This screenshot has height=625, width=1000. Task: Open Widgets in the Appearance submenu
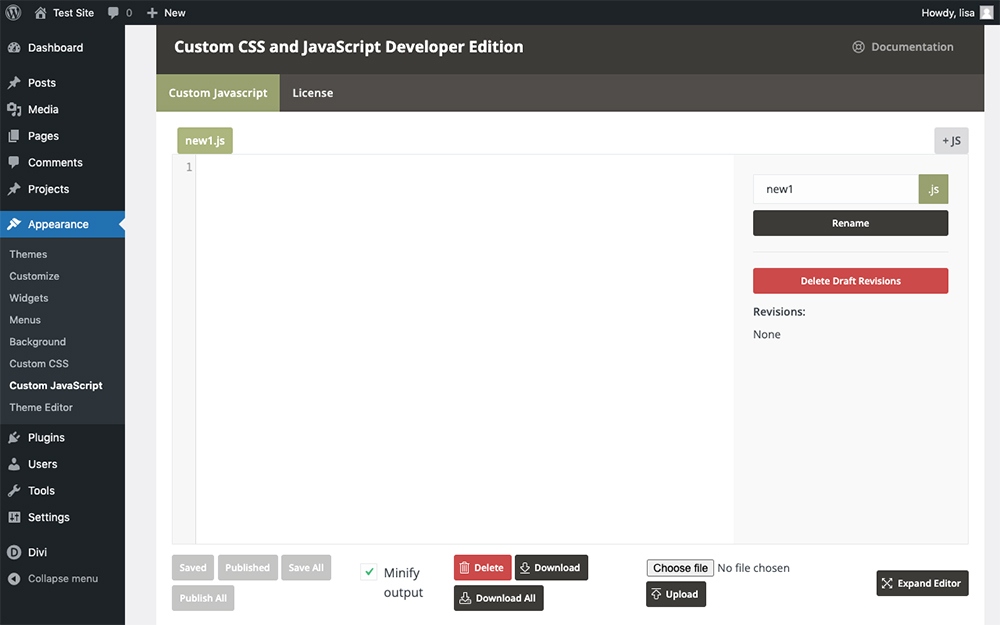click(x=29, y=298)
